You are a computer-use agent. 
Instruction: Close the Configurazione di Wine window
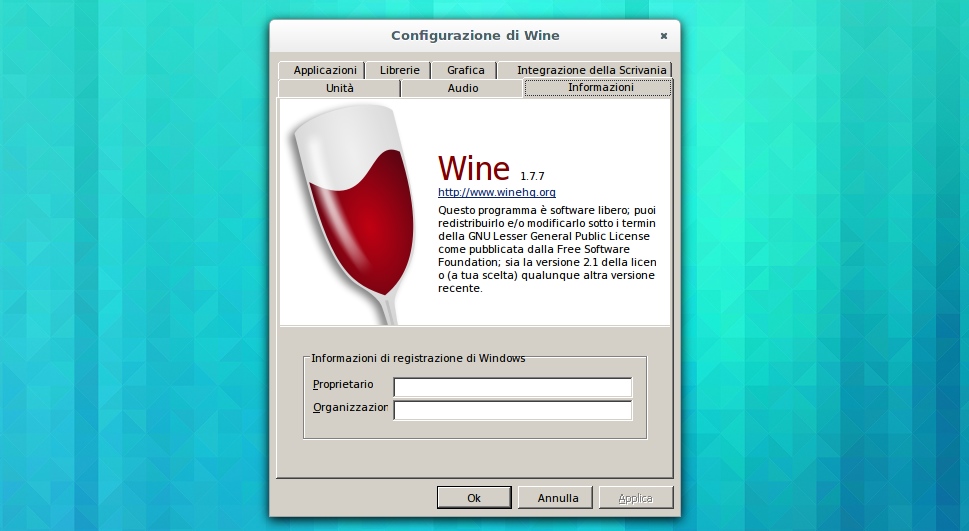coord(664,36)
